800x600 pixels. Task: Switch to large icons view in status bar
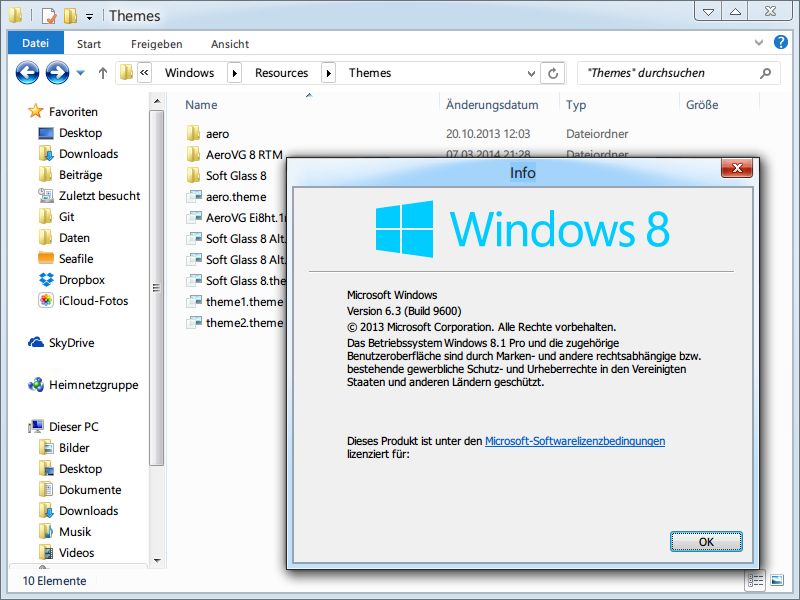[777, 580]
